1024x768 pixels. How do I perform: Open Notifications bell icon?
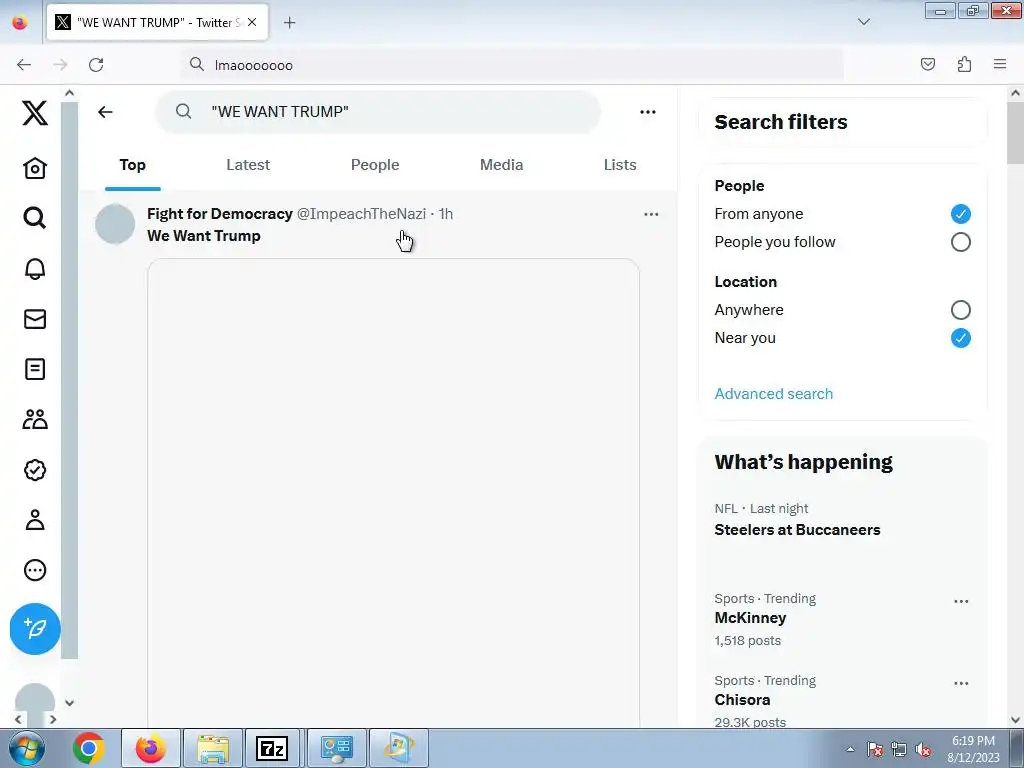35,268
